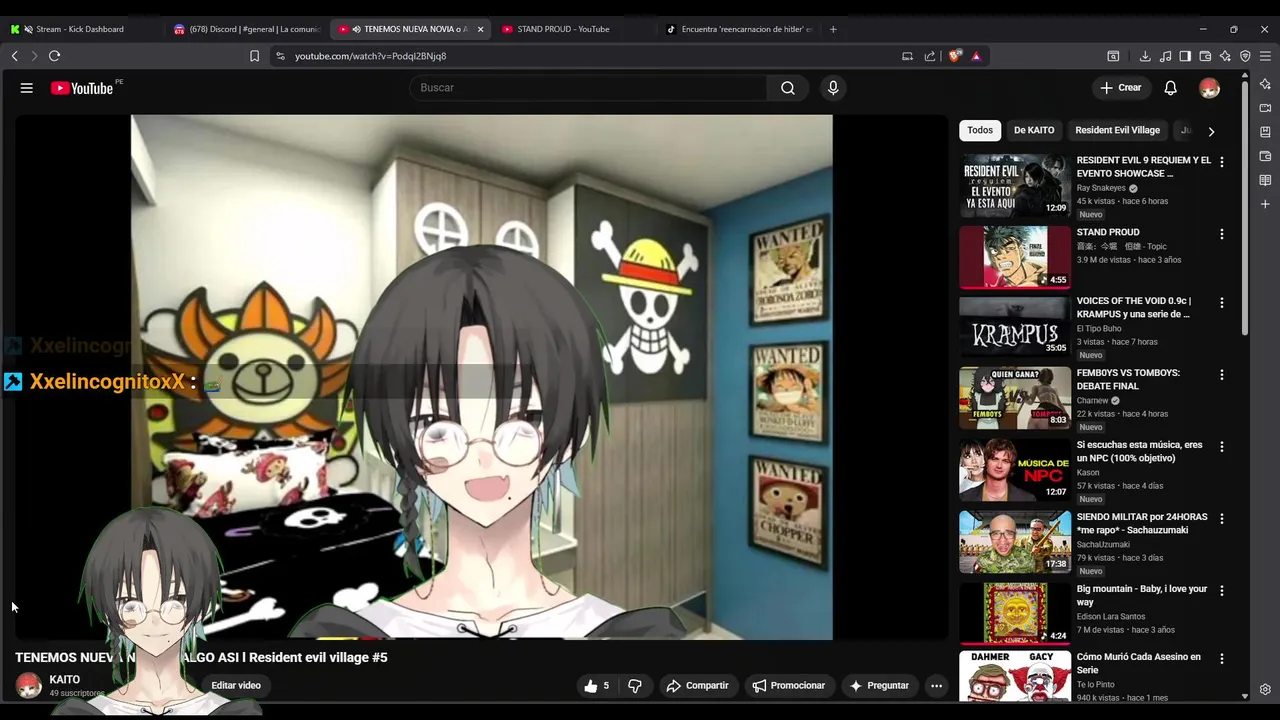Screen dimensions: 1280x720
Task: Open sidebar settings gear
Action: pos(1265,689)
